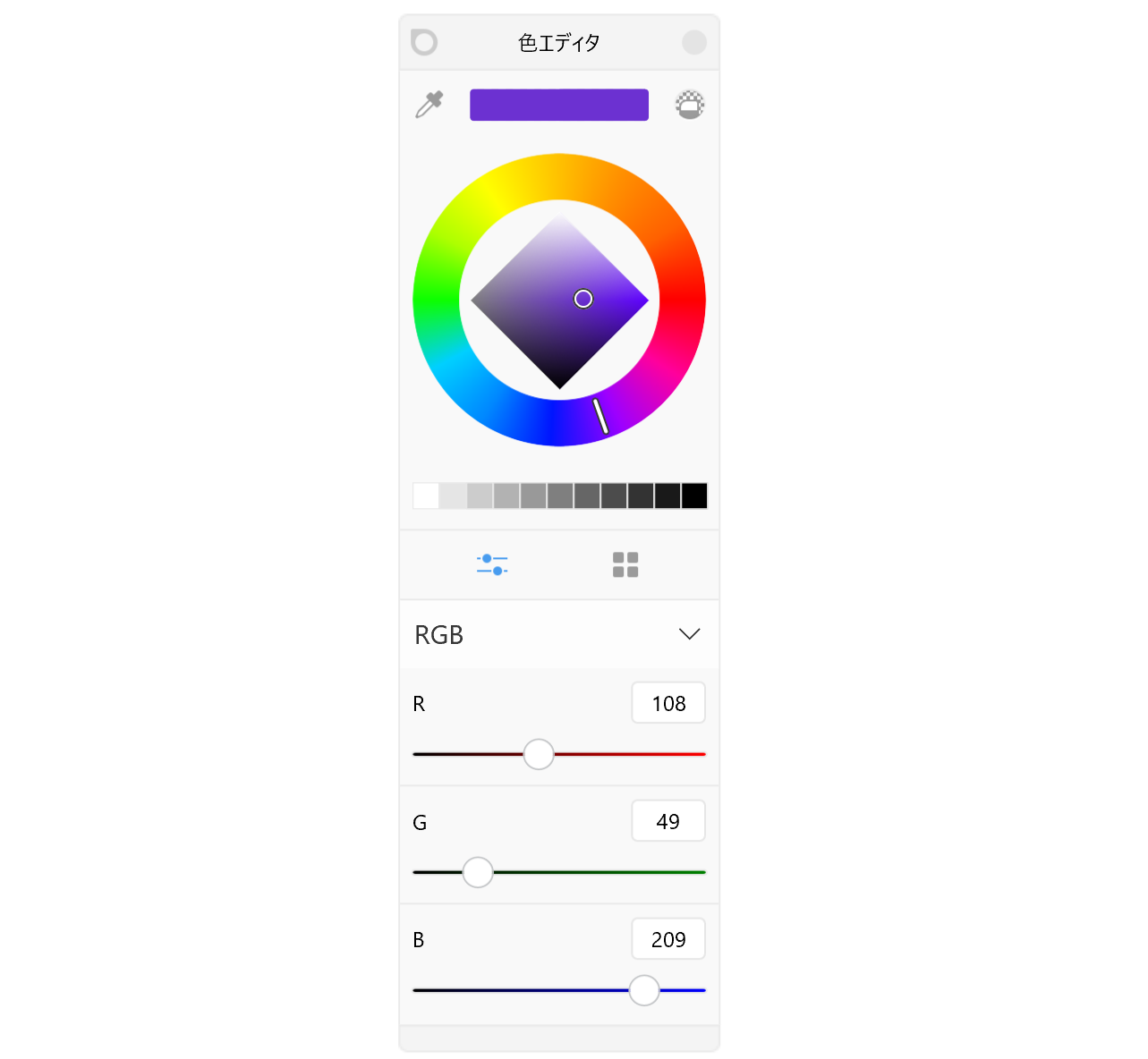Click the red channel slider handle
The image size is (1148, 1059).
pyautogui.click(x=539, y=754)
